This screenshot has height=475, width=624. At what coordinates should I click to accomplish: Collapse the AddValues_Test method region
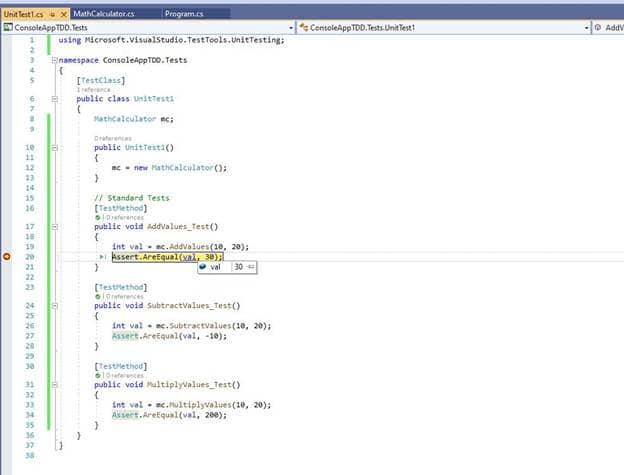point(55,227)
